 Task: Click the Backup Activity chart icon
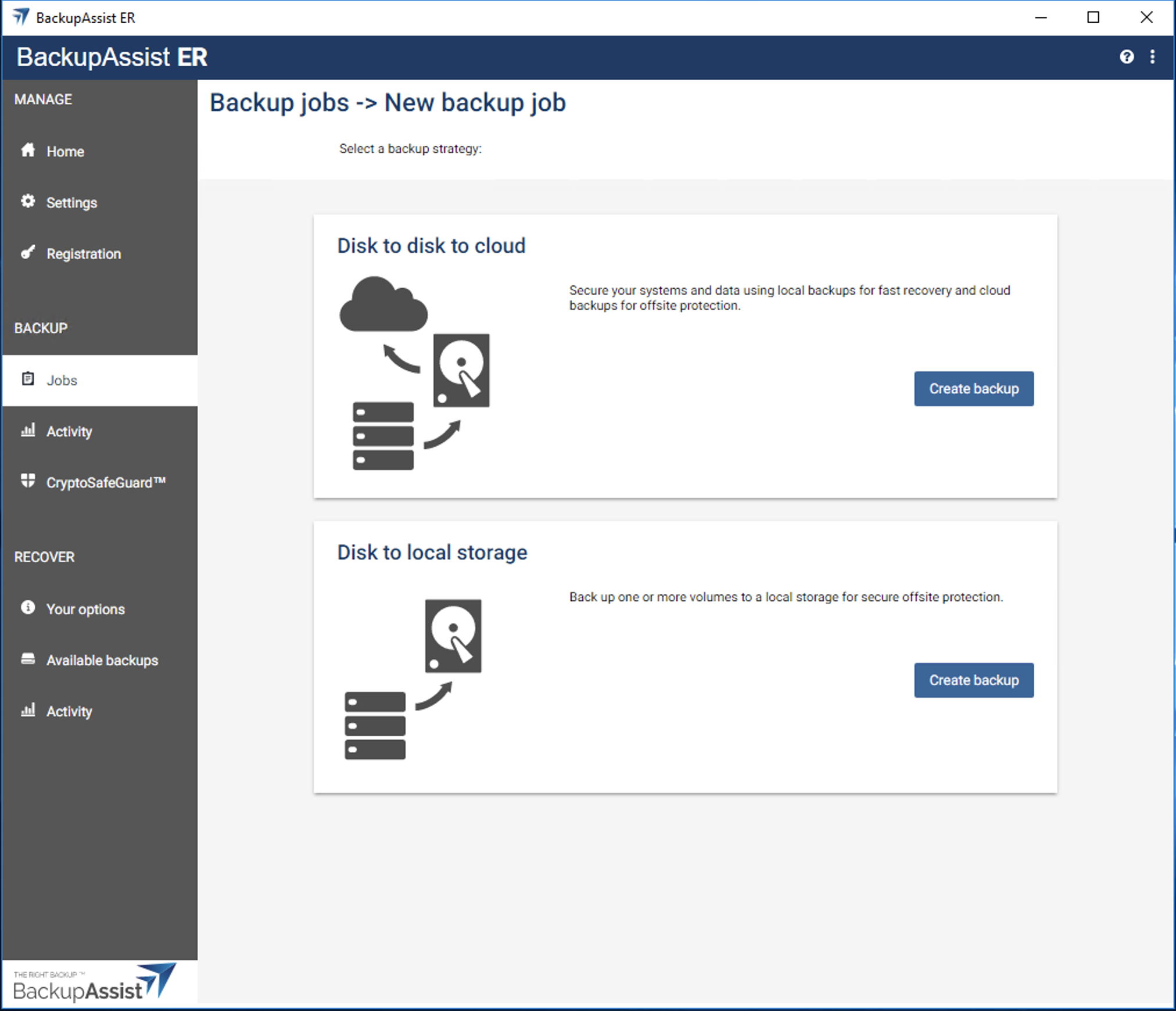click(28, 431)
